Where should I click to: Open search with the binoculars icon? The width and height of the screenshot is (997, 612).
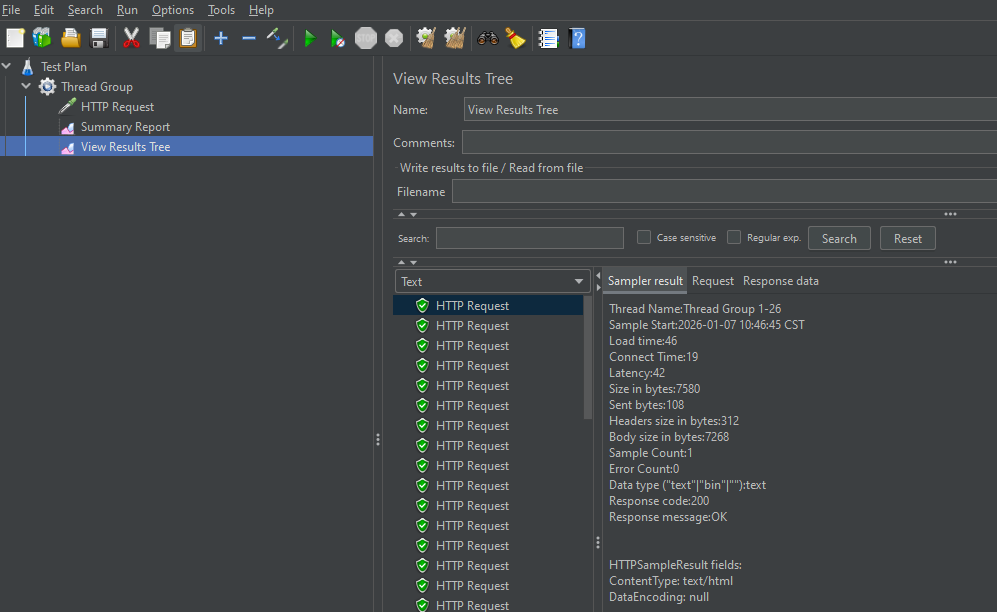(x=487, y=38)
